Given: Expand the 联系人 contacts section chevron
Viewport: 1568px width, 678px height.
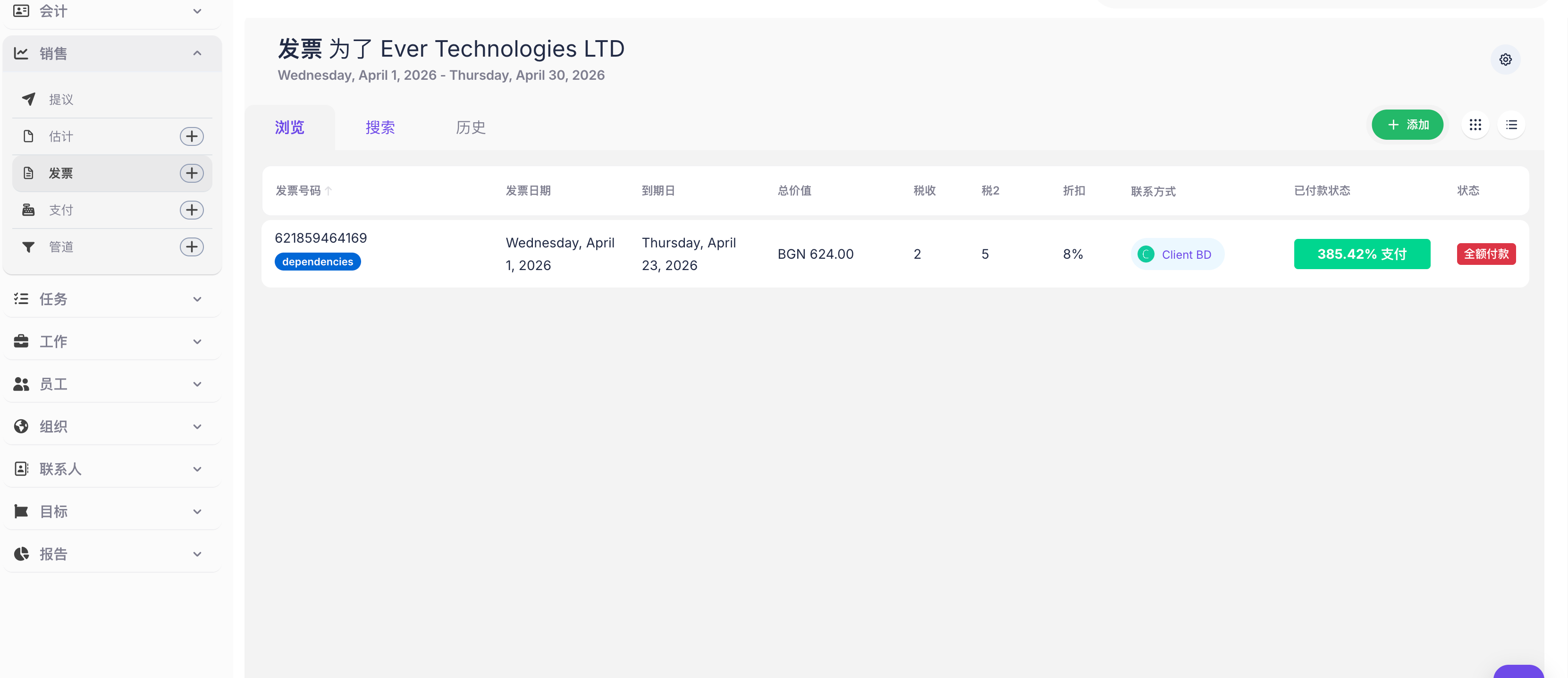Looking at the screenshot, I should (197, 469).
